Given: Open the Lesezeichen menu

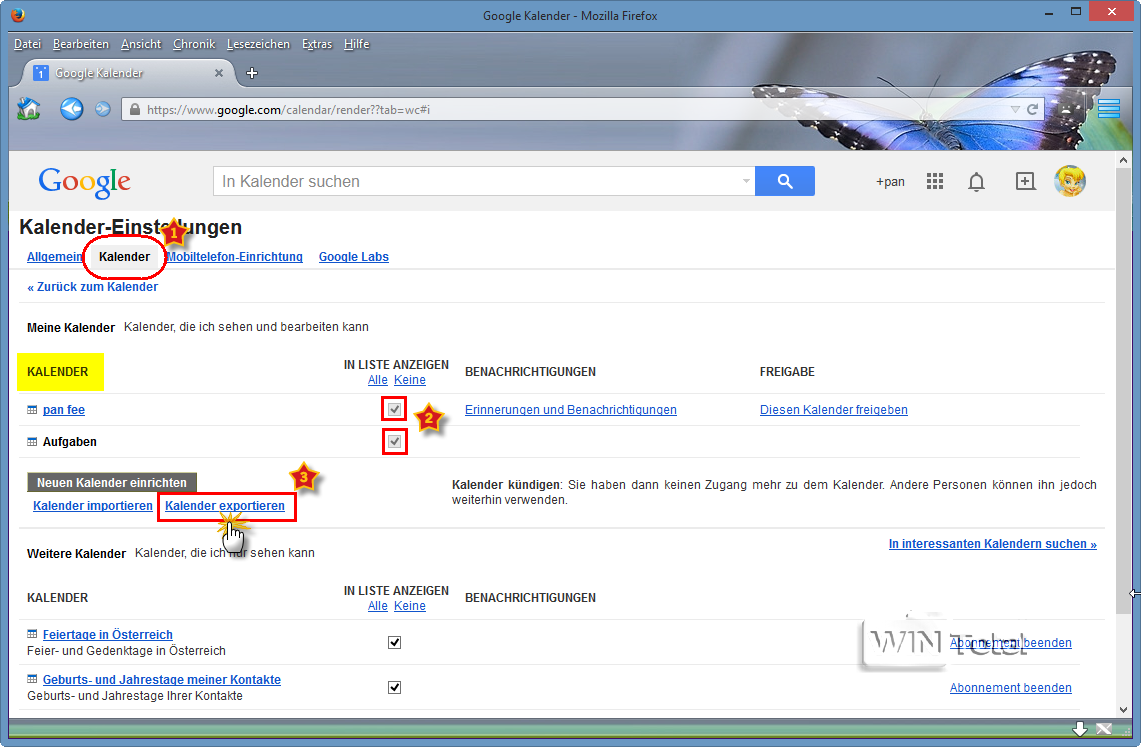Looking at the screenshot, I should pos(258,44).
